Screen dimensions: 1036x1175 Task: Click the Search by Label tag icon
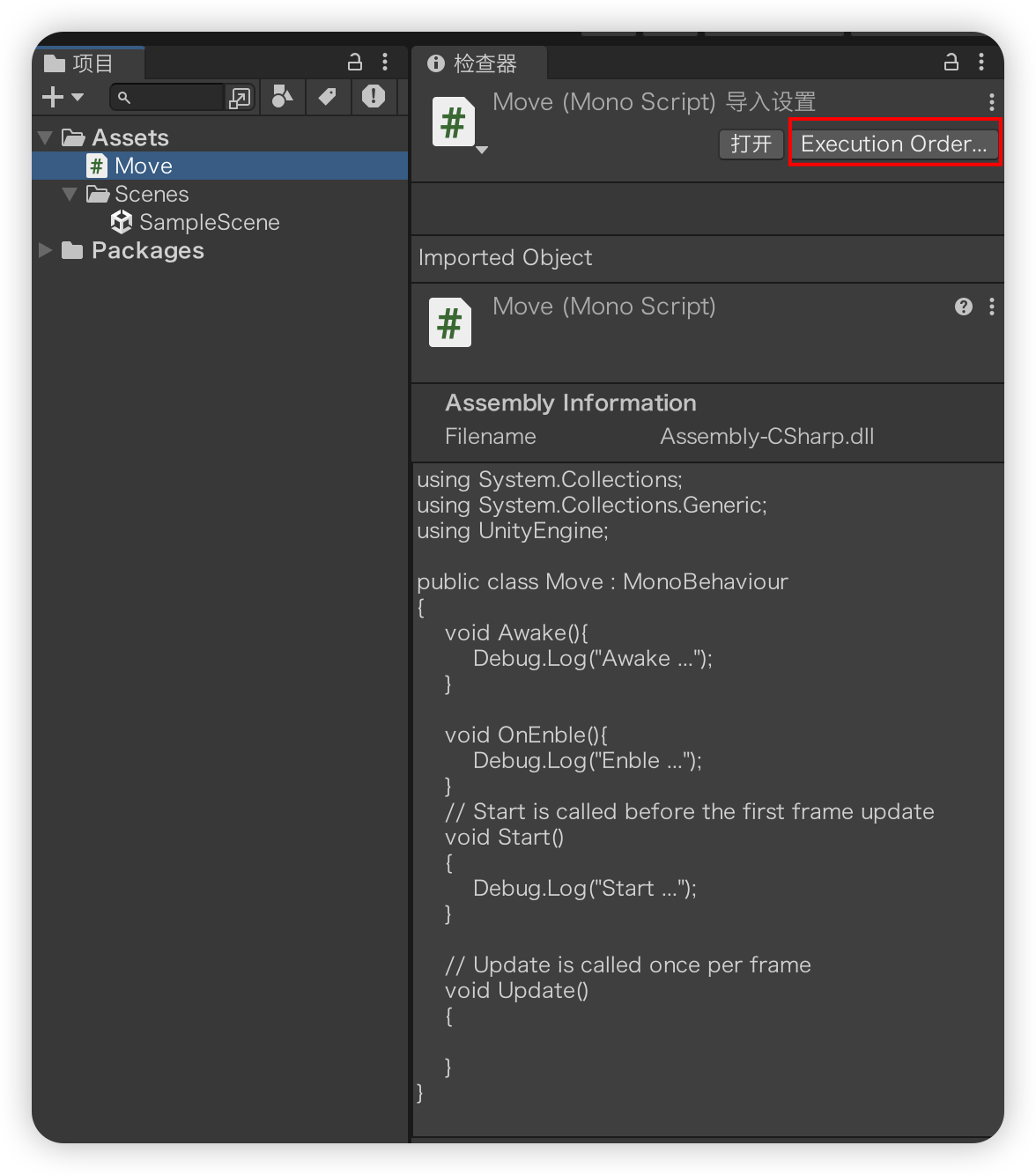coord(328,97)
